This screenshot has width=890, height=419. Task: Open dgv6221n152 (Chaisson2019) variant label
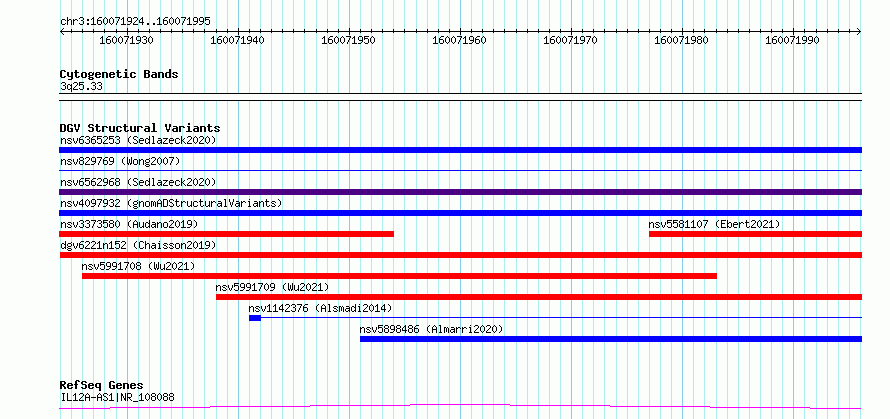coord(138,245)
